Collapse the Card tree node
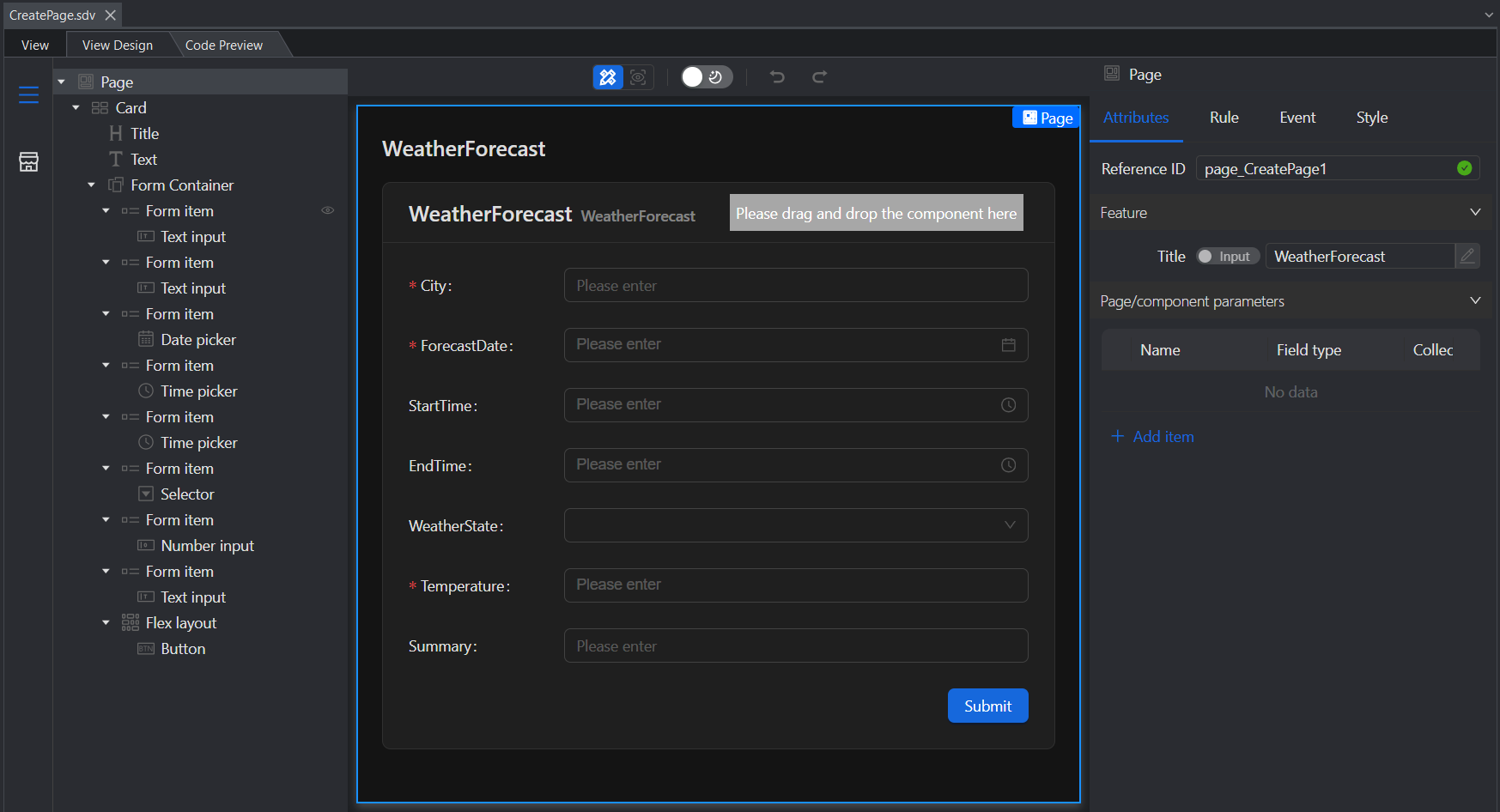Image resolution: width=1500 pixels, height=812 pixels. point(76,108)
